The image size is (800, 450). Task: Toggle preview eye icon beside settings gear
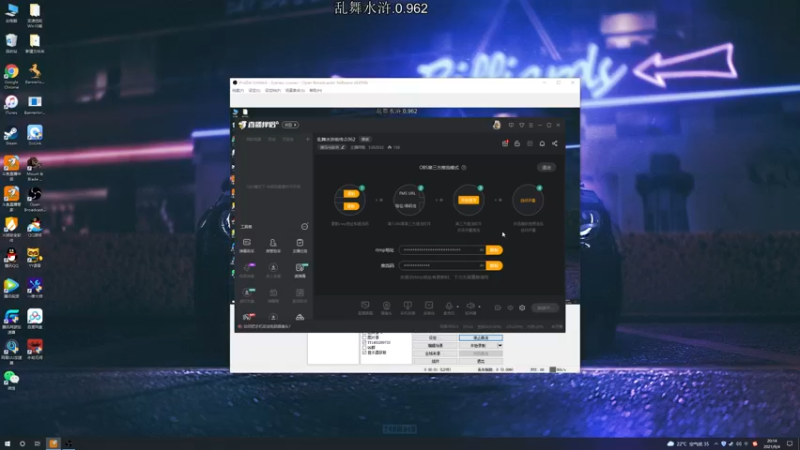(x=510, y=308)
